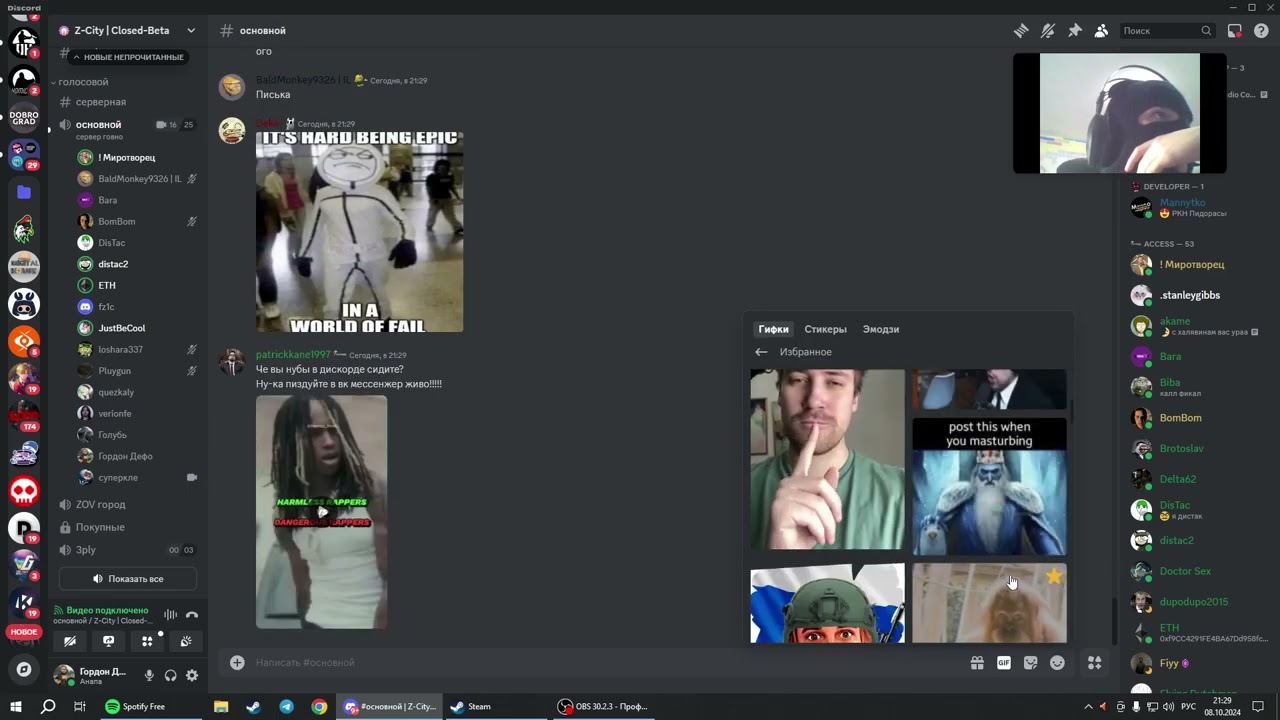This screenshot has width=1280, height=720.
Task: Open the sticker picker
Action: pos(1031,662)
